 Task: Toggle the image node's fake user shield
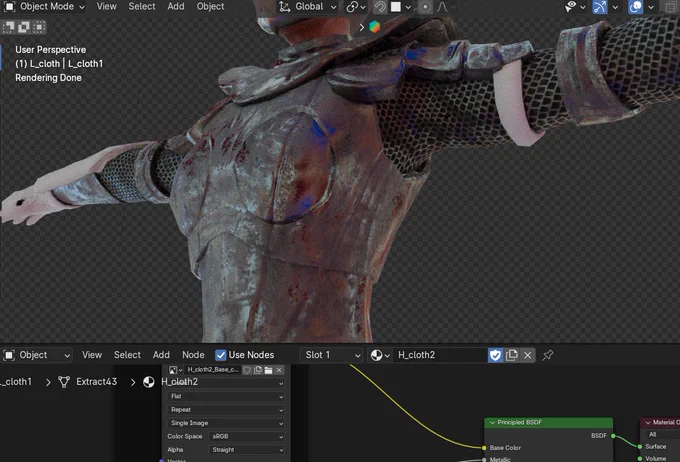click(247, 370)
